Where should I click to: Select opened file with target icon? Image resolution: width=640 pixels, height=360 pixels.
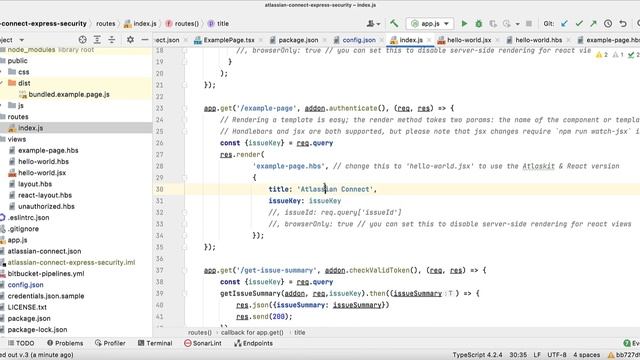82,40
